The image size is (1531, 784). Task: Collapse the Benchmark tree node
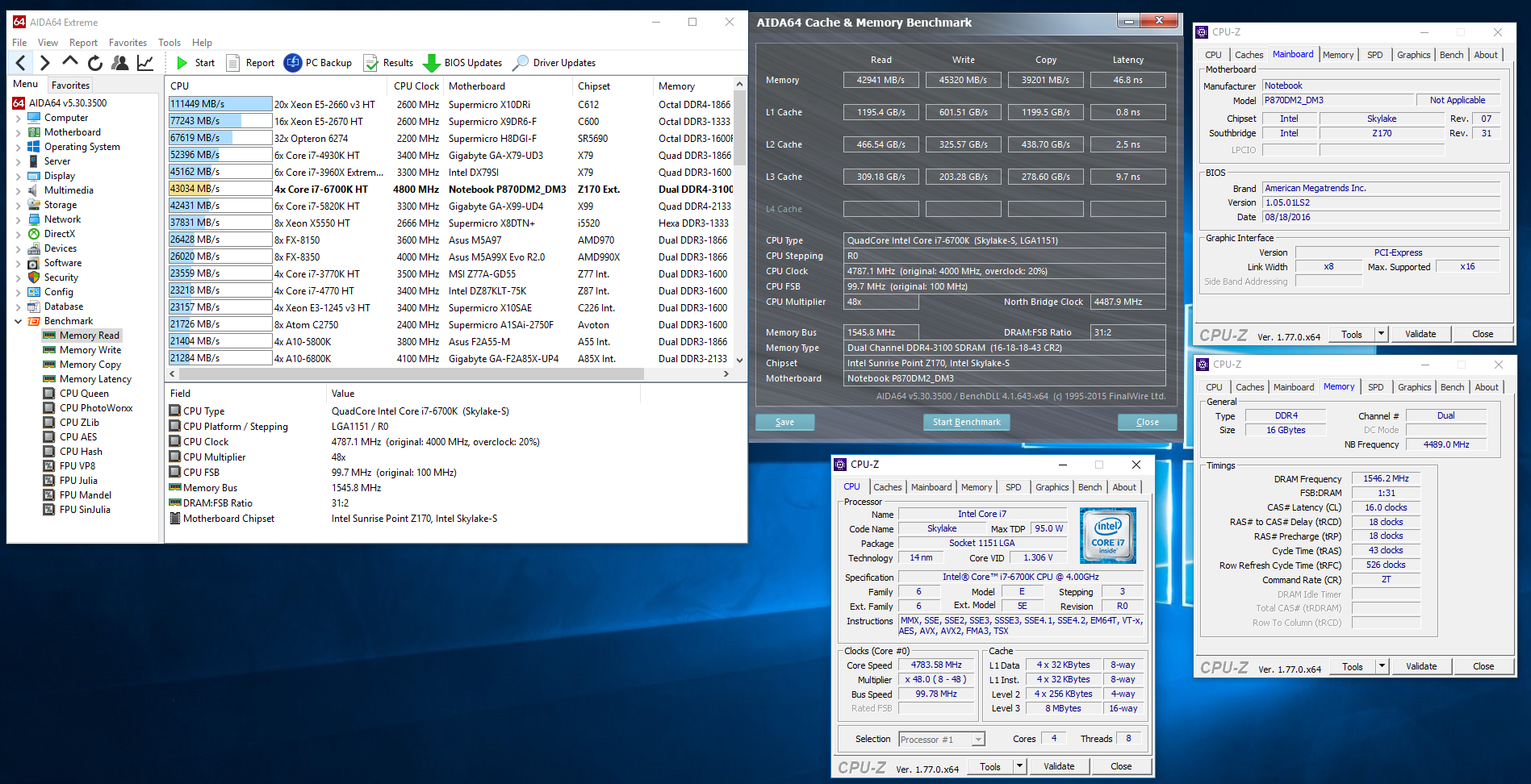[x=18, y=321]
